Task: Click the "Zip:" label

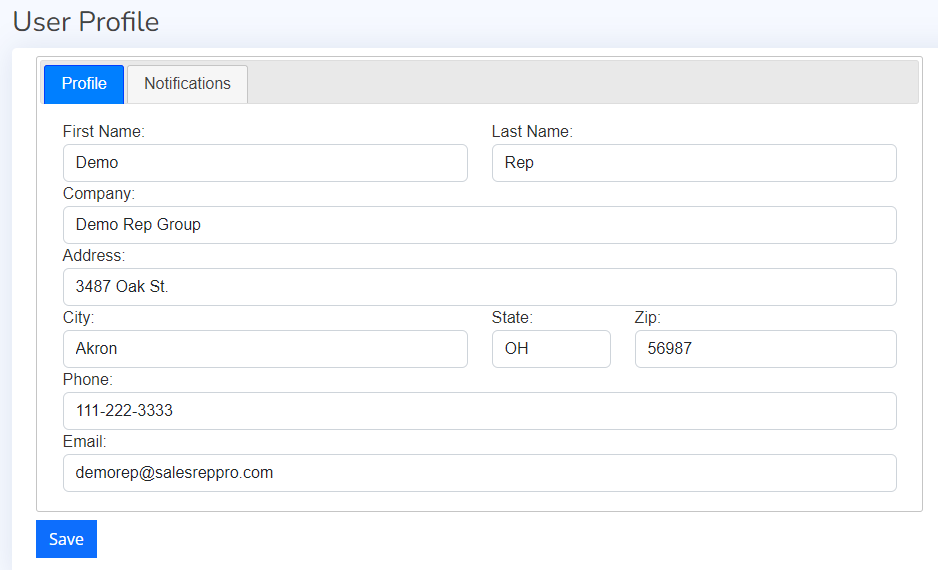Action: (x=648, y=317)
